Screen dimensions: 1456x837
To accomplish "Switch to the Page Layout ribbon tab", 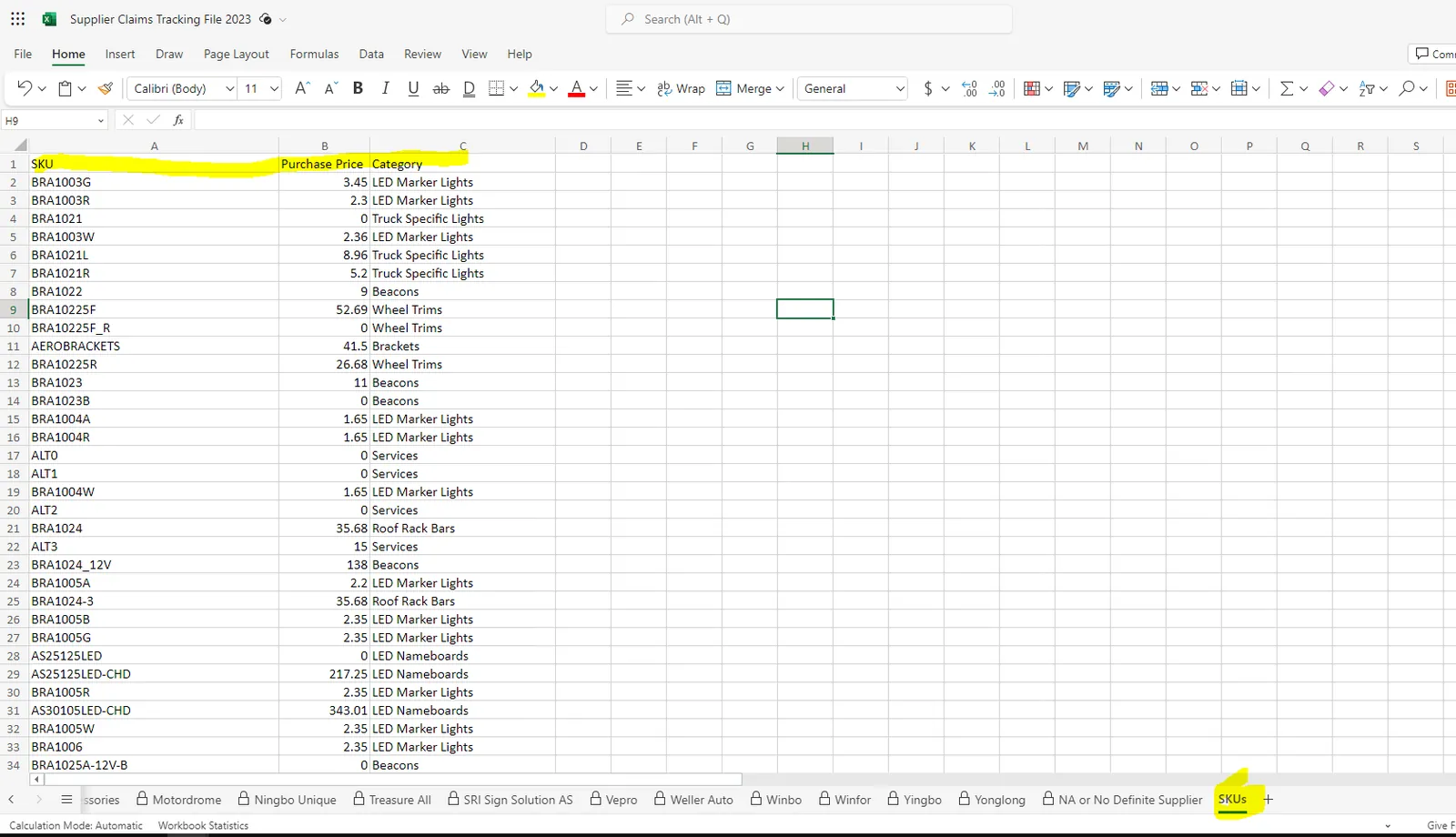I will 237,54.
